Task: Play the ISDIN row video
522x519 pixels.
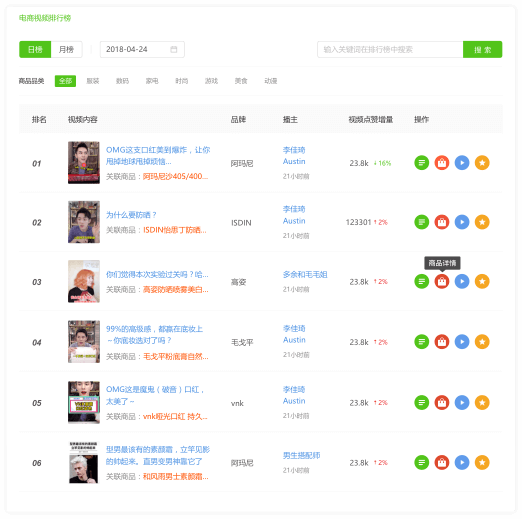Action: (x=462, y=222)
